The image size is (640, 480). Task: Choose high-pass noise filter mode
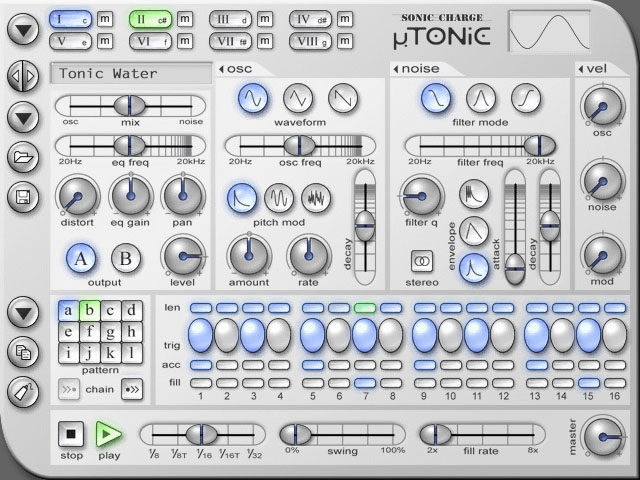tap(526, 98)
